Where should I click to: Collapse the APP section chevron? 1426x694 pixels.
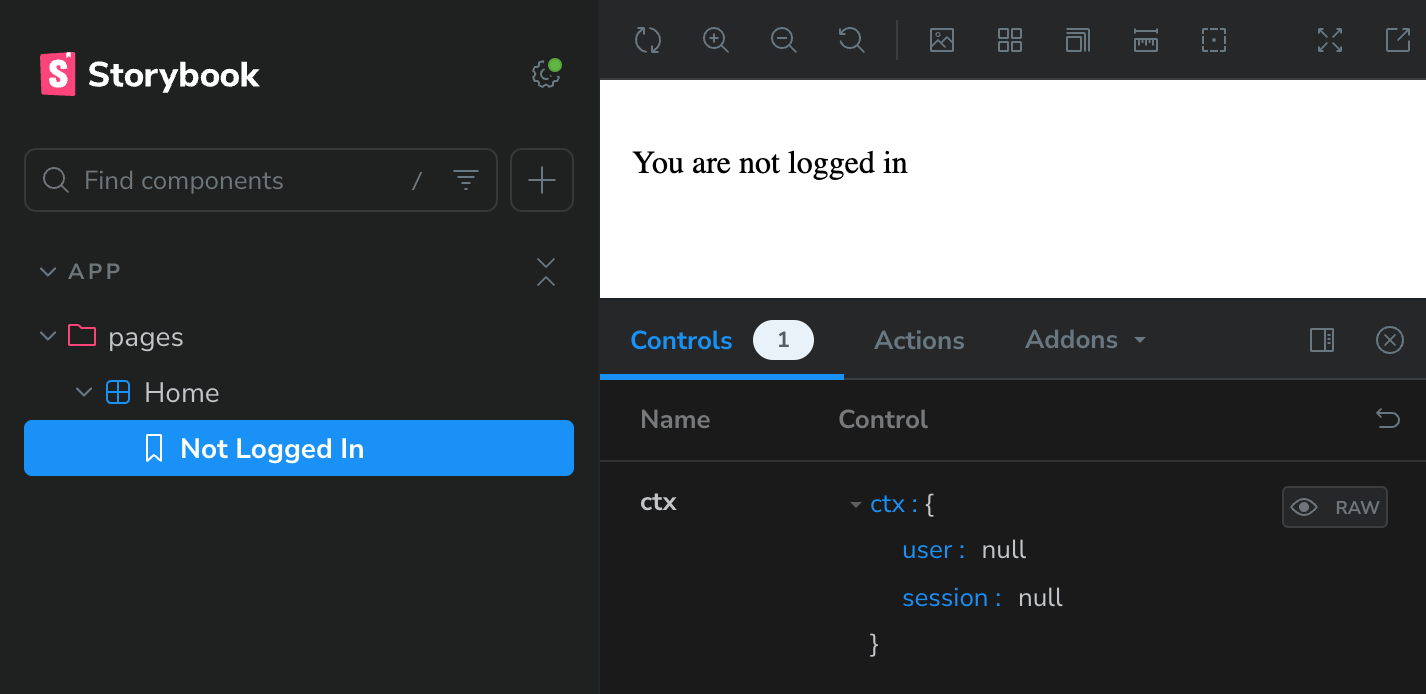click(x=48, y=272)
